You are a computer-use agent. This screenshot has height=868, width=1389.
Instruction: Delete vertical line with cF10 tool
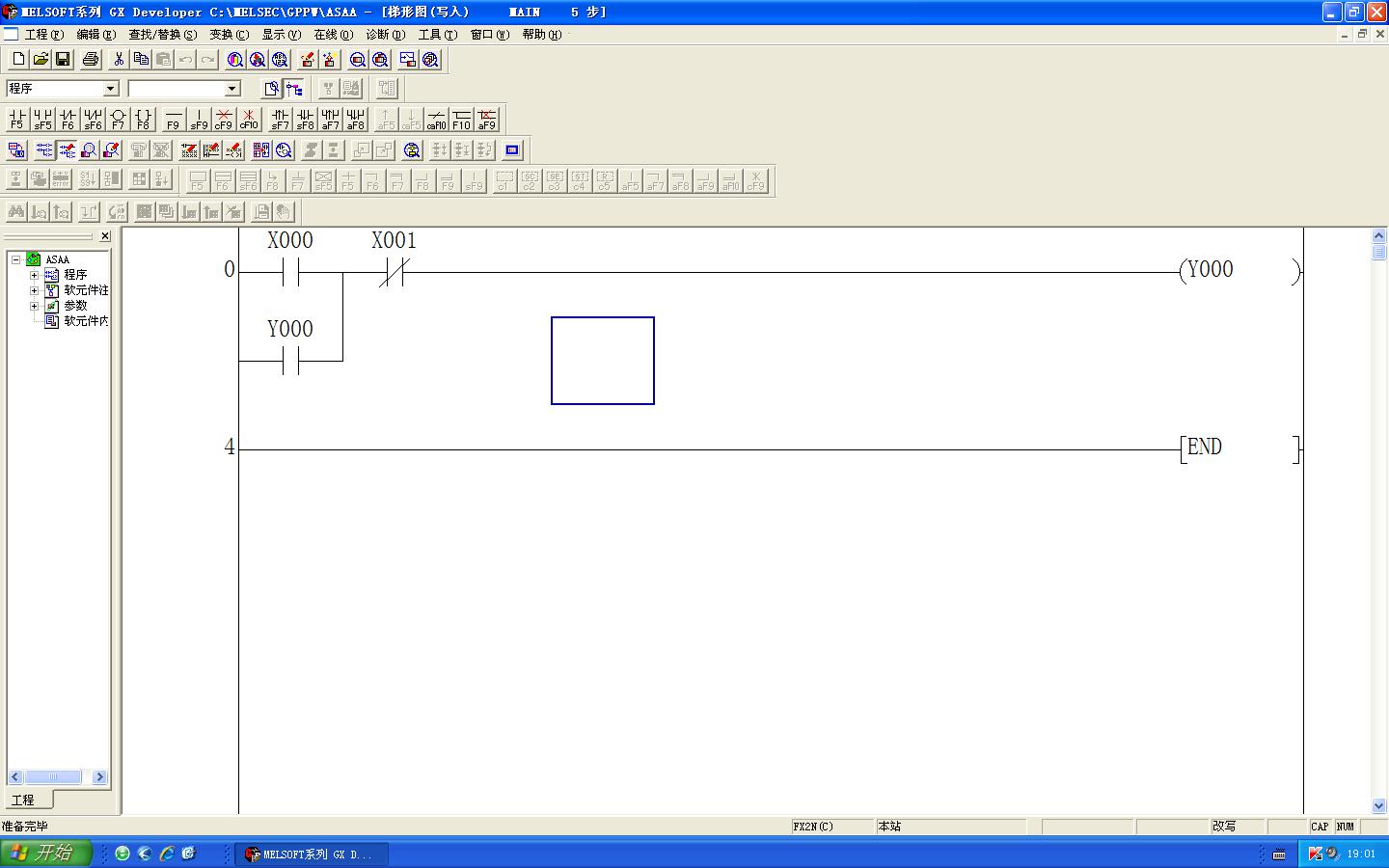(249, 119)
